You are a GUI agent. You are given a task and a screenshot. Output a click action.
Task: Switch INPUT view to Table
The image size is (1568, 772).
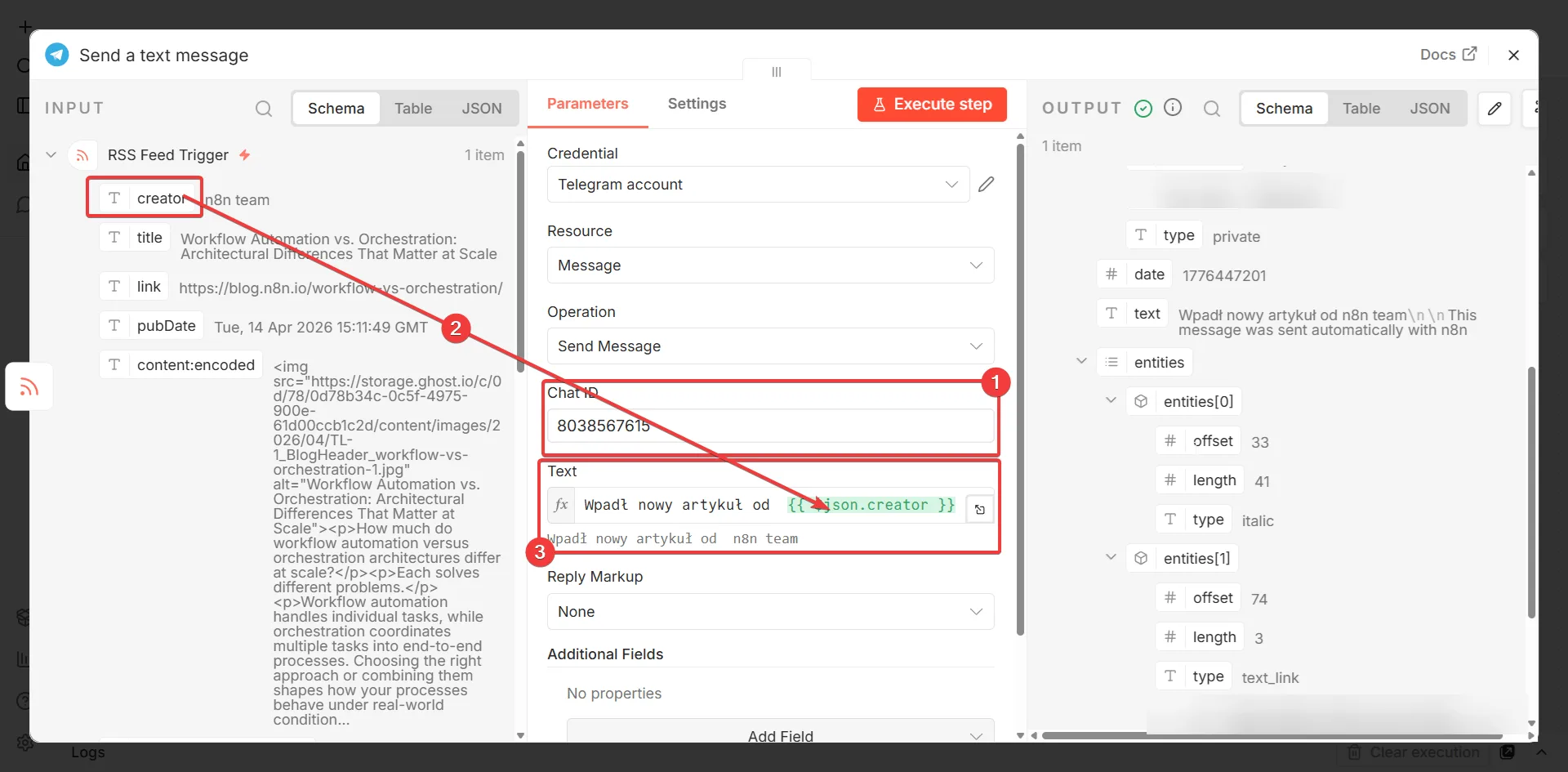(x=413, y=109)
